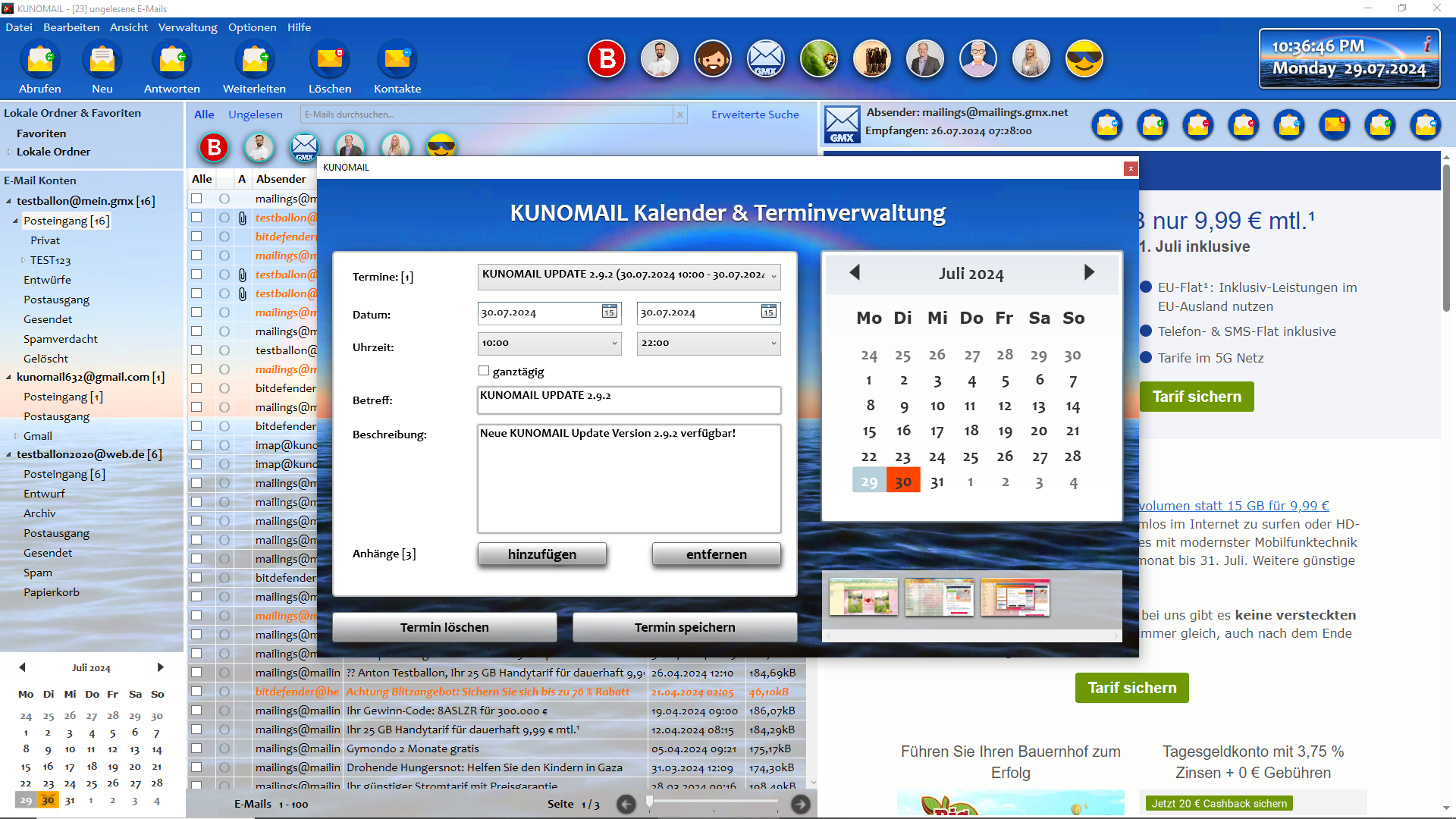Screen dimensions: 1456x819
Task: Click the Weiterleiten forward icon
Action: [x=255, y=60]
